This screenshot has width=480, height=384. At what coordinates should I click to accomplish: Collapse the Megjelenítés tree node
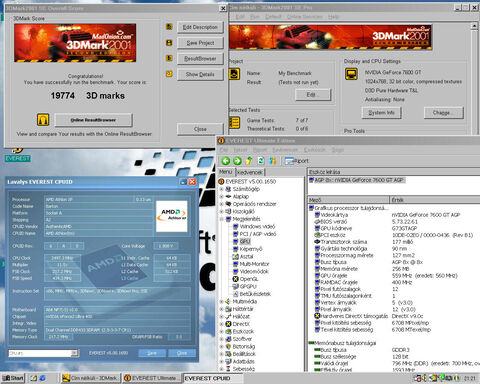click(x=221, y=219)
